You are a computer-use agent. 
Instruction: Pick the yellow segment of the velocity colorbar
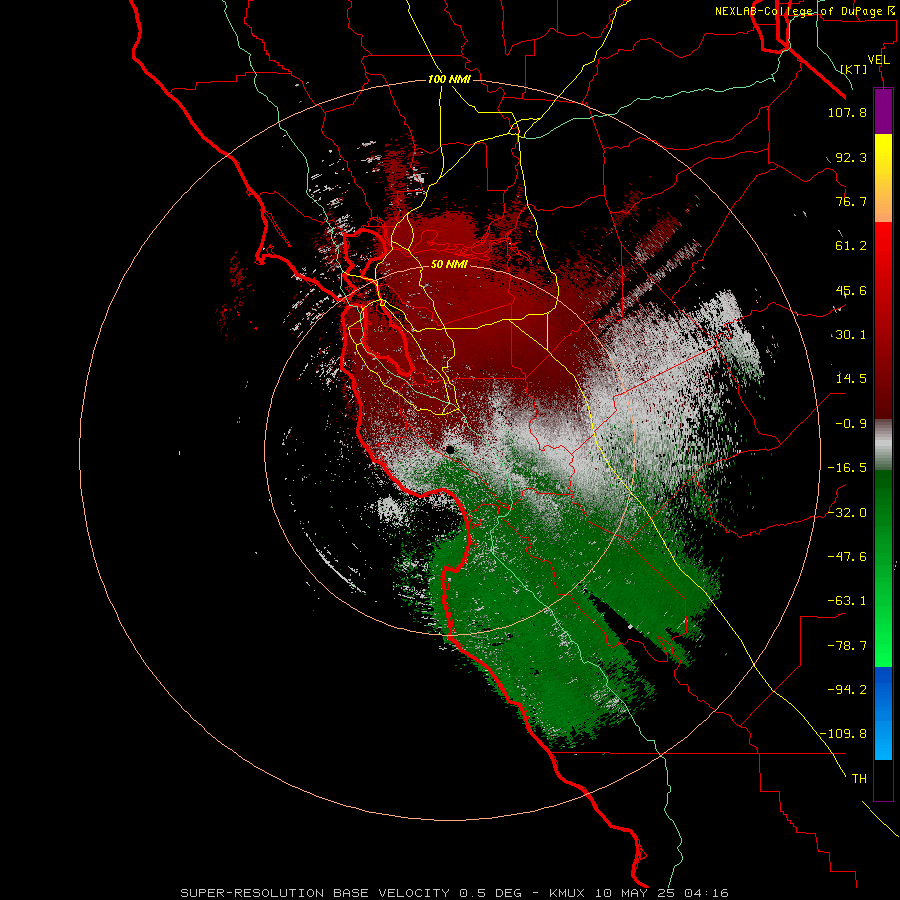coord(883,178)
